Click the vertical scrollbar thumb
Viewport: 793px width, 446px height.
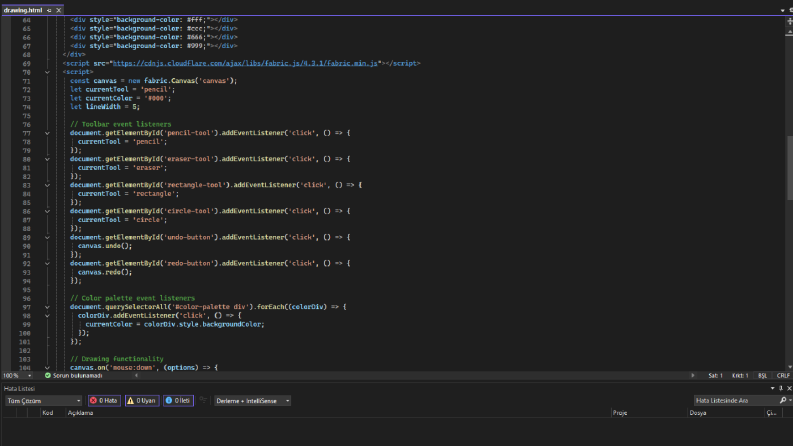pos(789,168)
